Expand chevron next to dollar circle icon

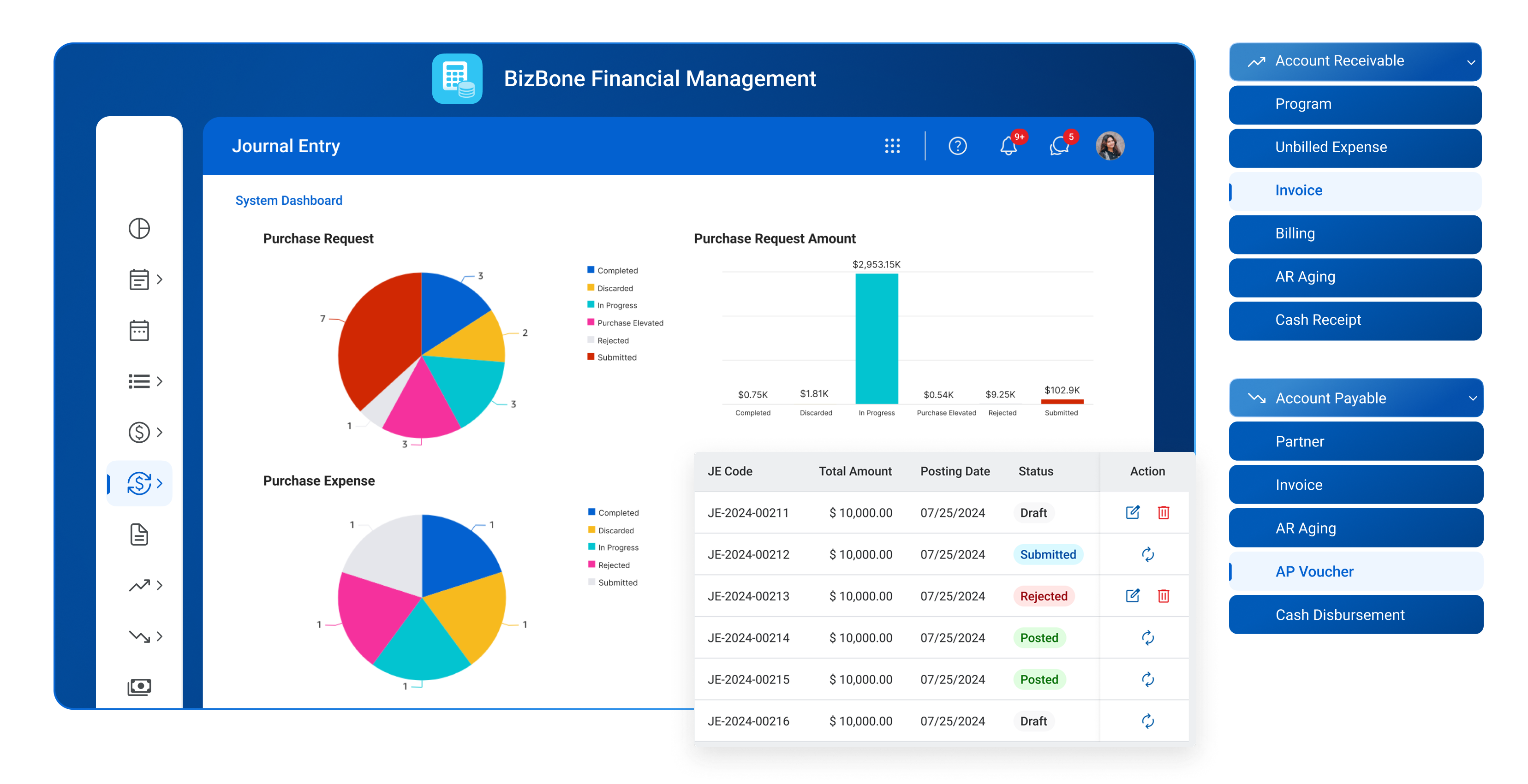point(160,432)
